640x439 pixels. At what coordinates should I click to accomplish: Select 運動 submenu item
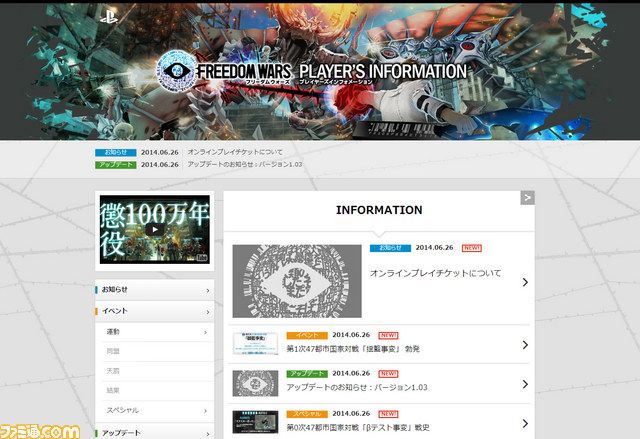(157, 332)
